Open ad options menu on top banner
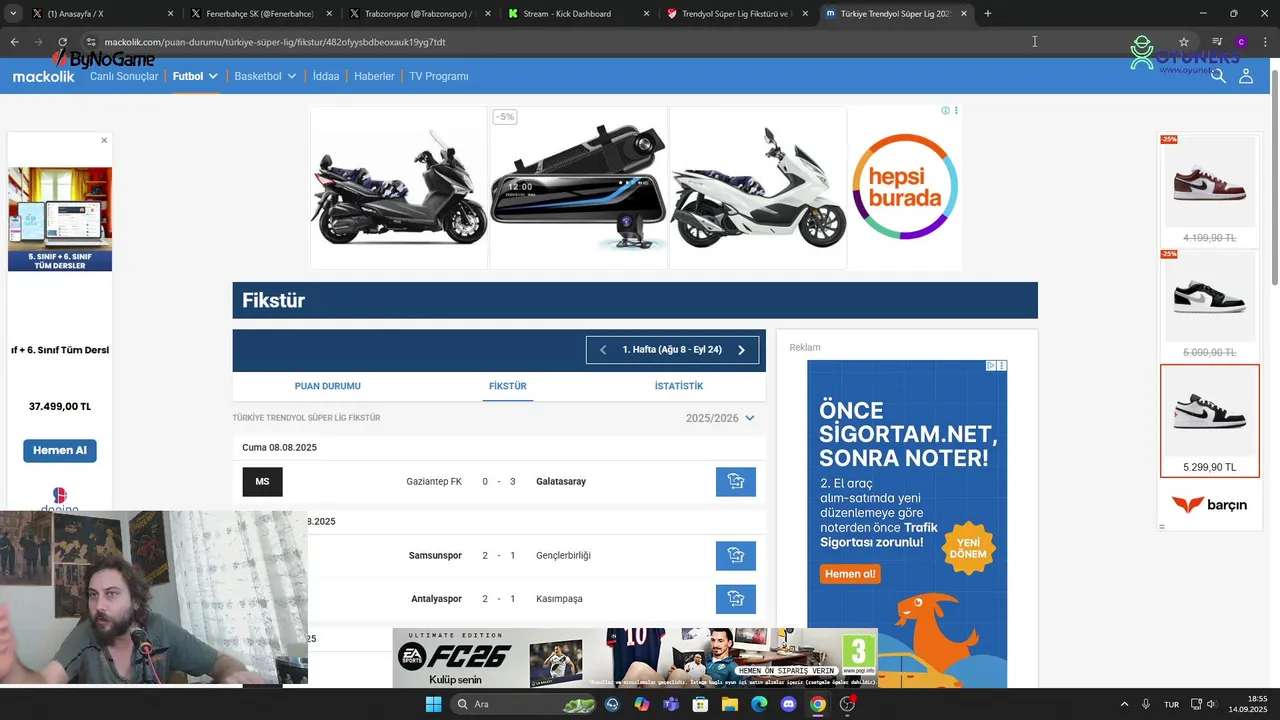 pyautogui.click(x=956, y=111)
